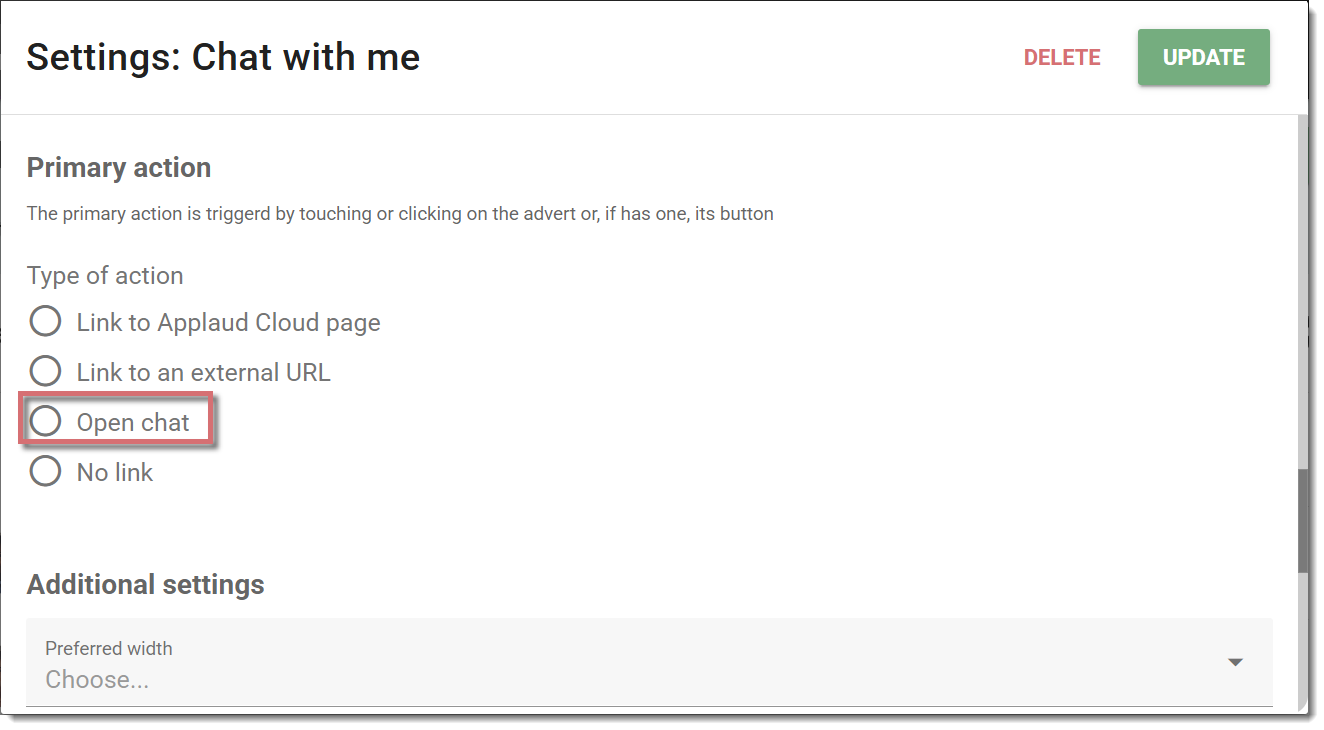Choose the Link to an external URL radio circle
The image size is (1324, 730).
pyautogui.click(x=45, y=372)
